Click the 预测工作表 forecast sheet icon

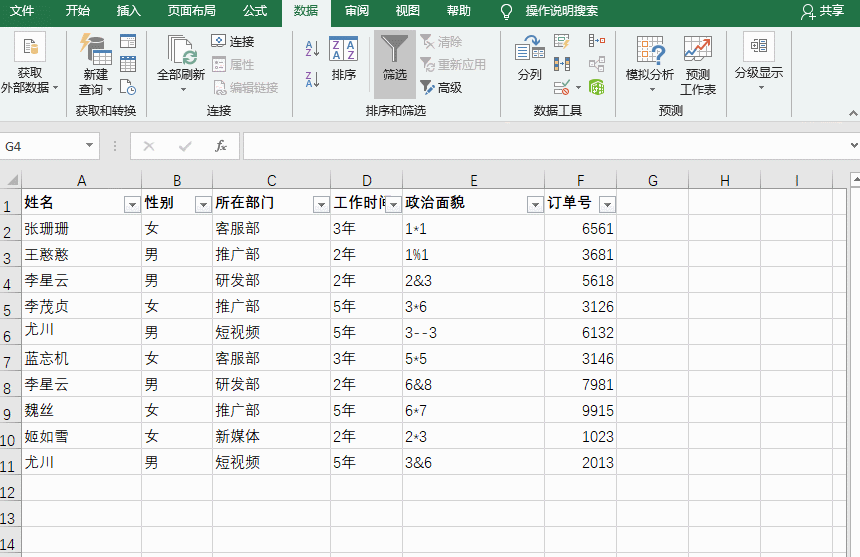tap(698, 50)
